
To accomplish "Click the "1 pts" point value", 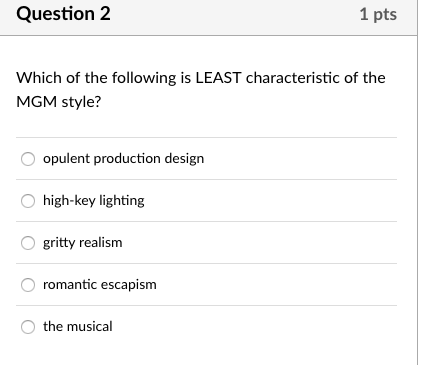I will tap(378, 14).
